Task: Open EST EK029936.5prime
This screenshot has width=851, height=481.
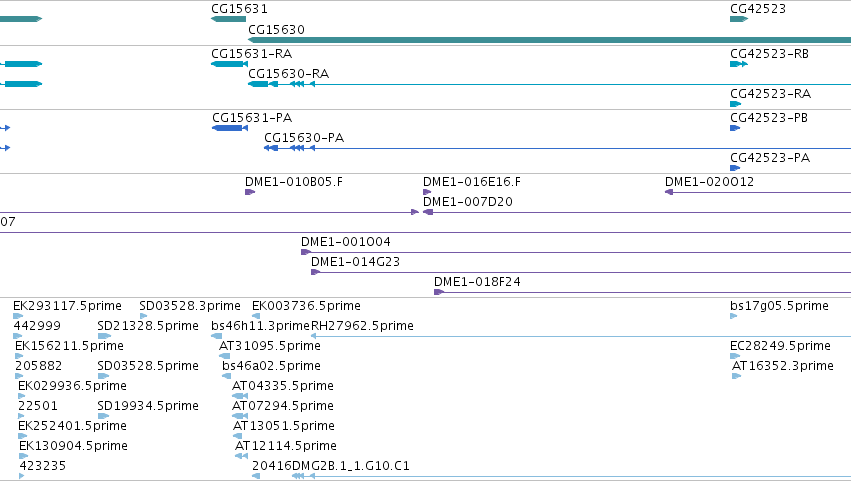Action: (x=72, y=386)
